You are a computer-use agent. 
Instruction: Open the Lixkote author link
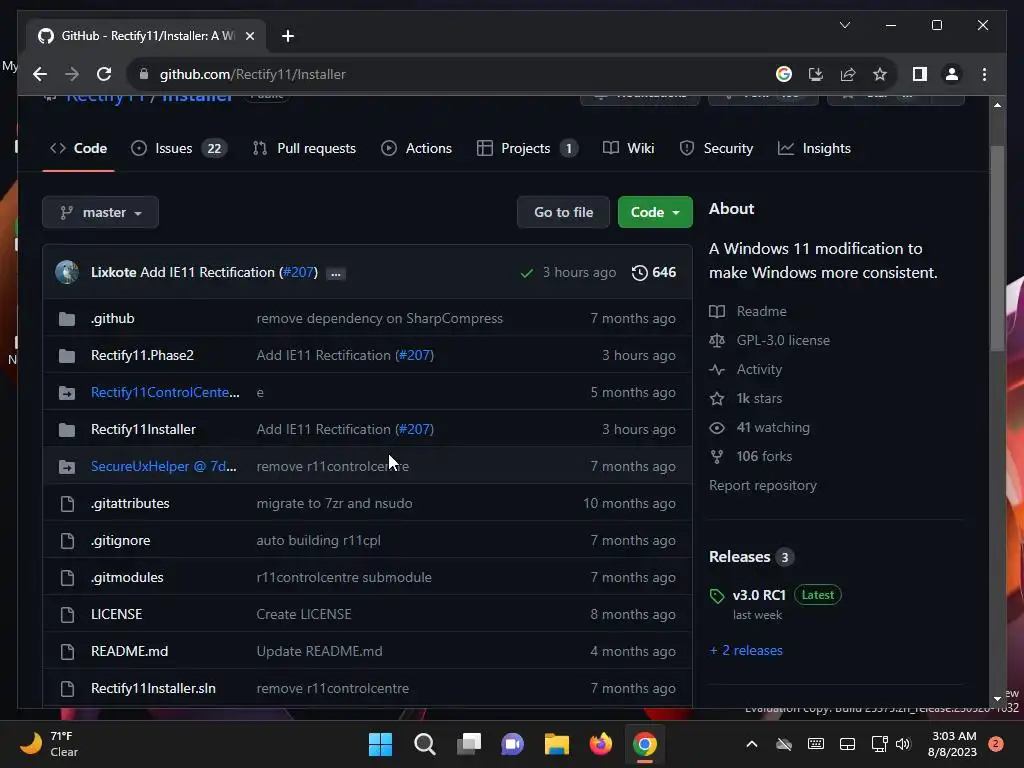(x=114, y=272)
